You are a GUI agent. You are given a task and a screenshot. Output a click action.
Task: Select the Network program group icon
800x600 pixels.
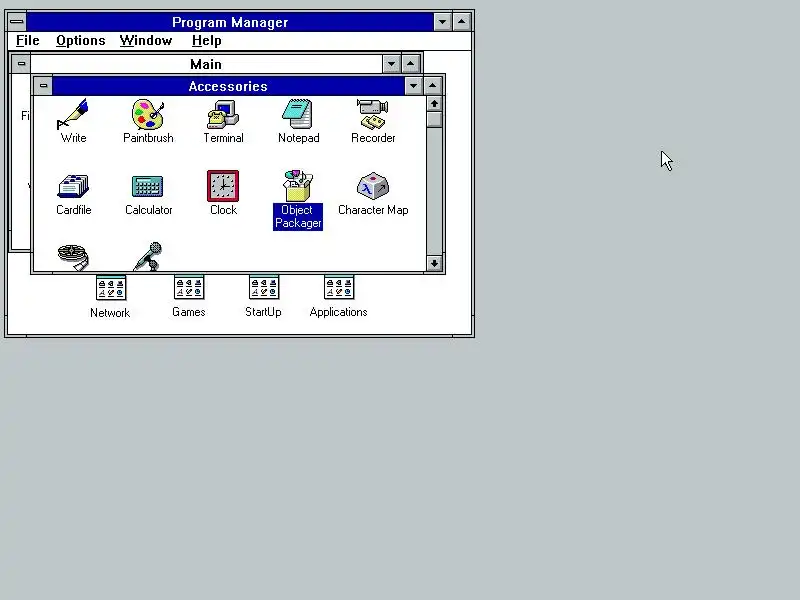110,288
